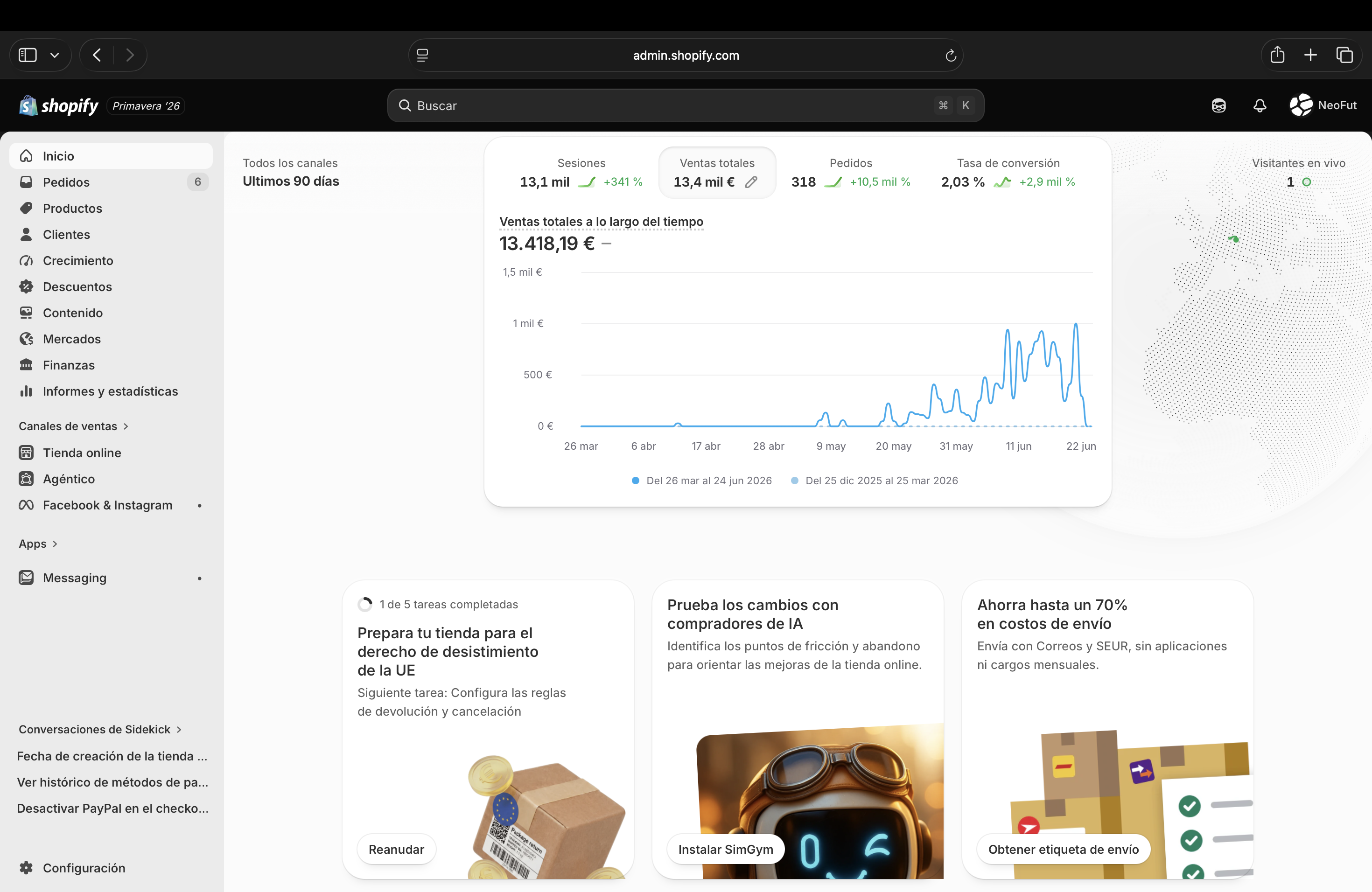Open Facebook & Instagram Meta icon
Image resolution: width=1372 pixels, height=892 pixels.
(x=26, y=505)
